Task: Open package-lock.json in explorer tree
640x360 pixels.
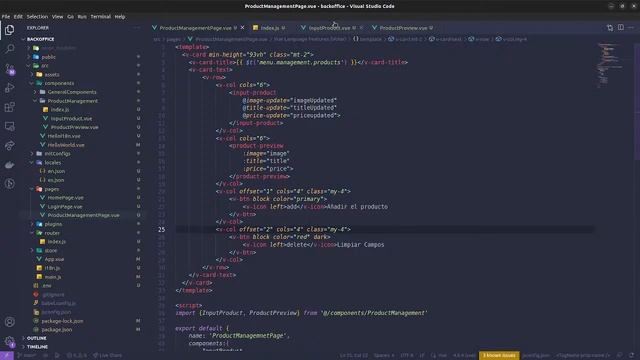Action: click(x=62, y=321)
